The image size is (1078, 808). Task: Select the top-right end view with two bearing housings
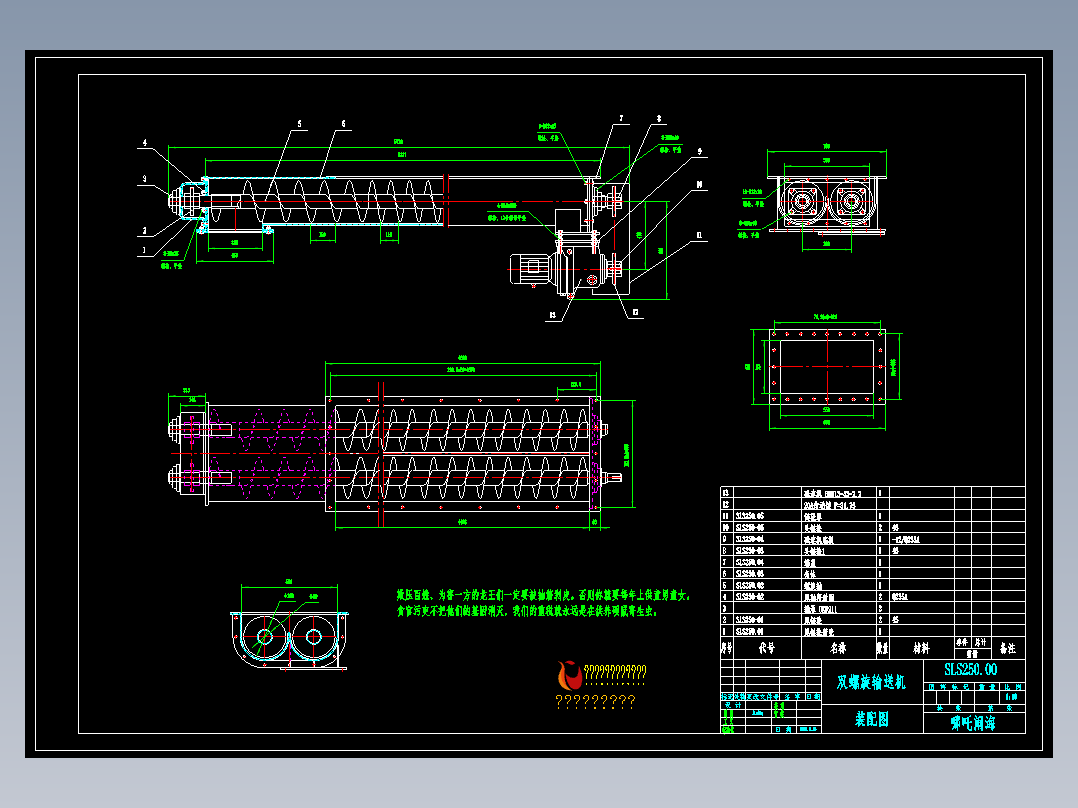827,204
